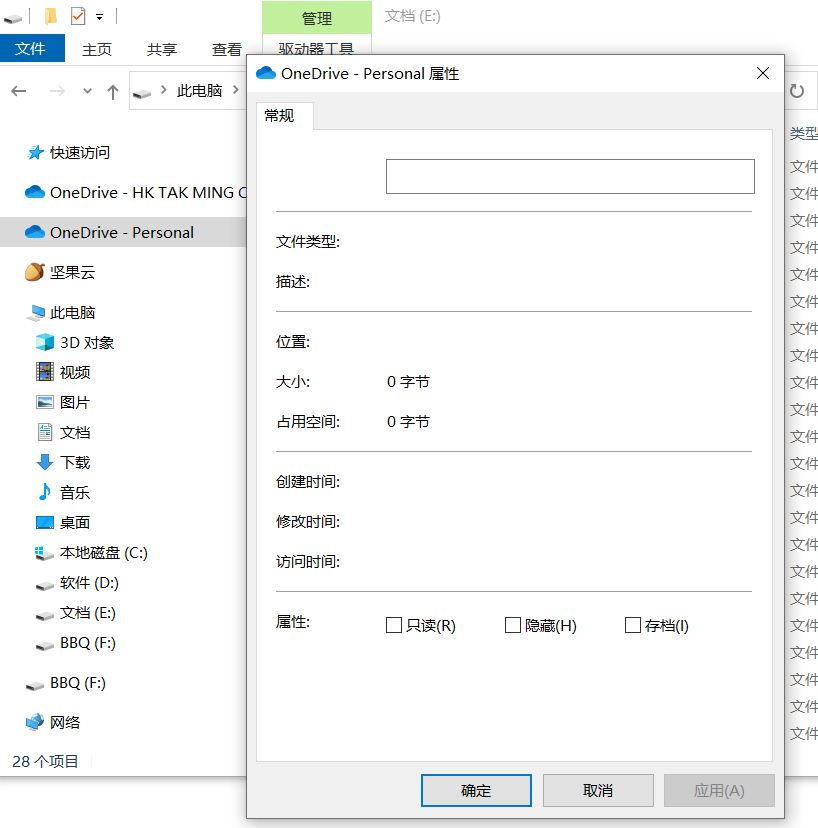The image size is (818, 828).
Task: Click the 下载 download arrow icon
Action: point(45,462)
